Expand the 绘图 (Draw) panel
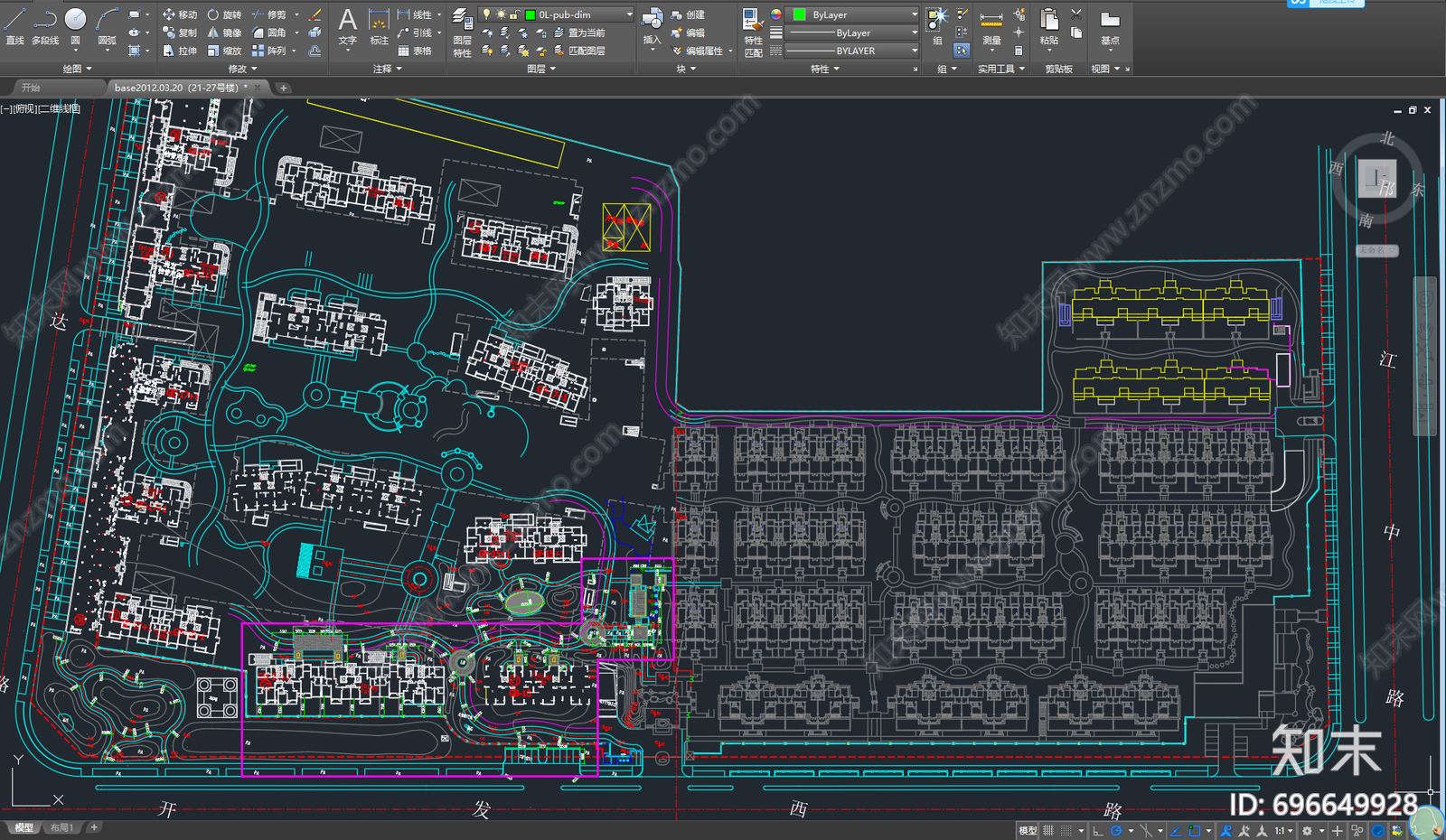This screenshot has width=1446, height=840. (x=78, y=69)
